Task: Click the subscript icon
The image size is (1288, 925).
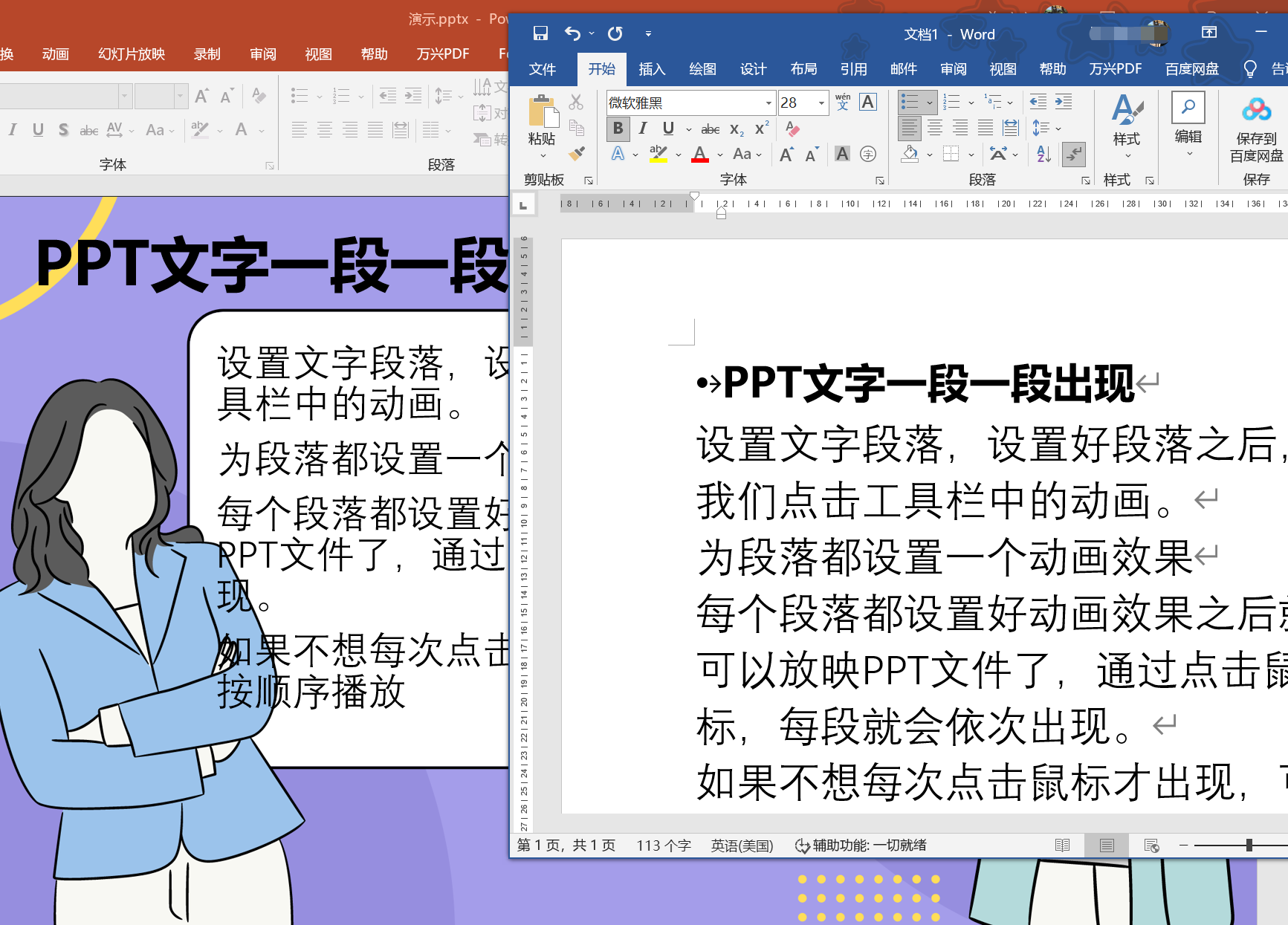Action: 736,129
